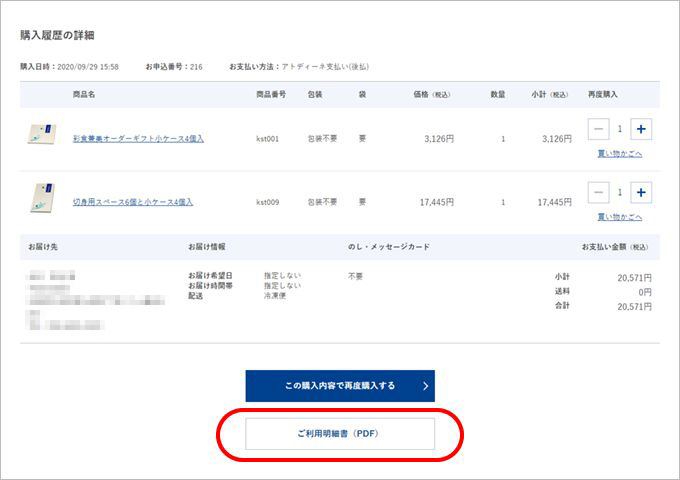Download the ご利用明細書（PDF）statement
Viewport: 680px width, 480px height.
(x=340, y=434)
